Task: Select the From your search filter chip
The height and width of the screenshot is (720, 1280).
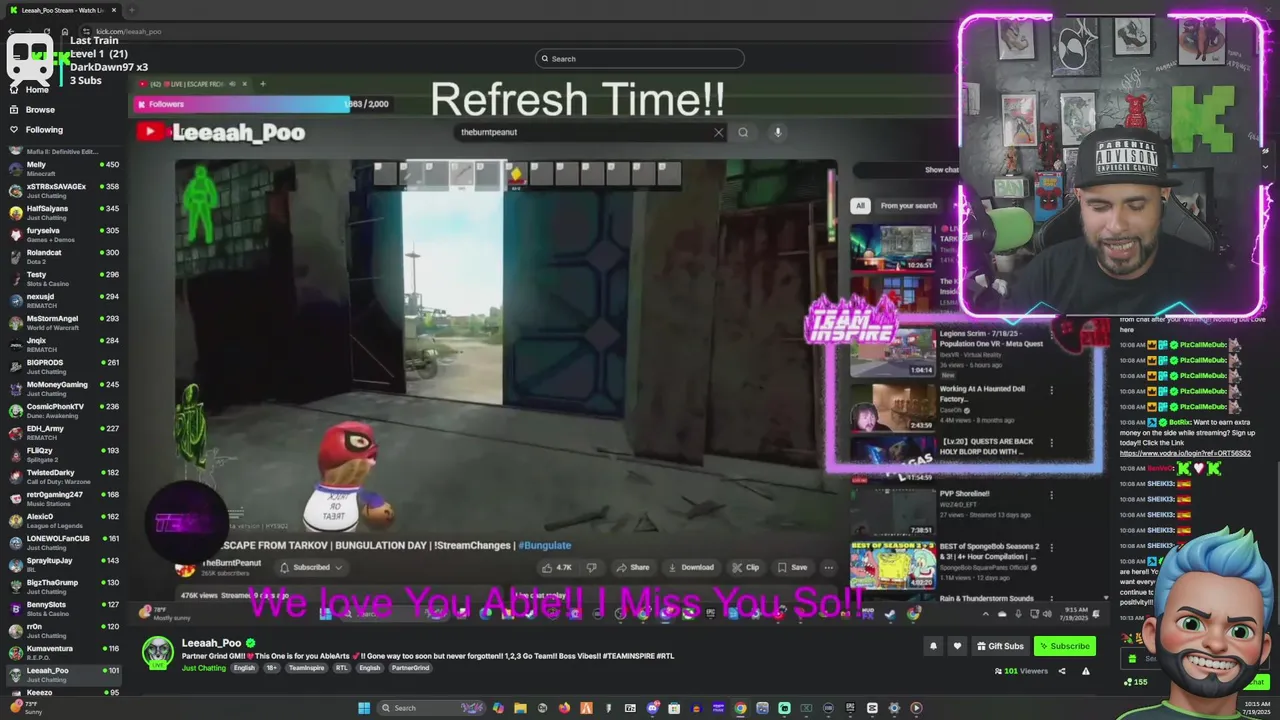Action: (908, 205)
